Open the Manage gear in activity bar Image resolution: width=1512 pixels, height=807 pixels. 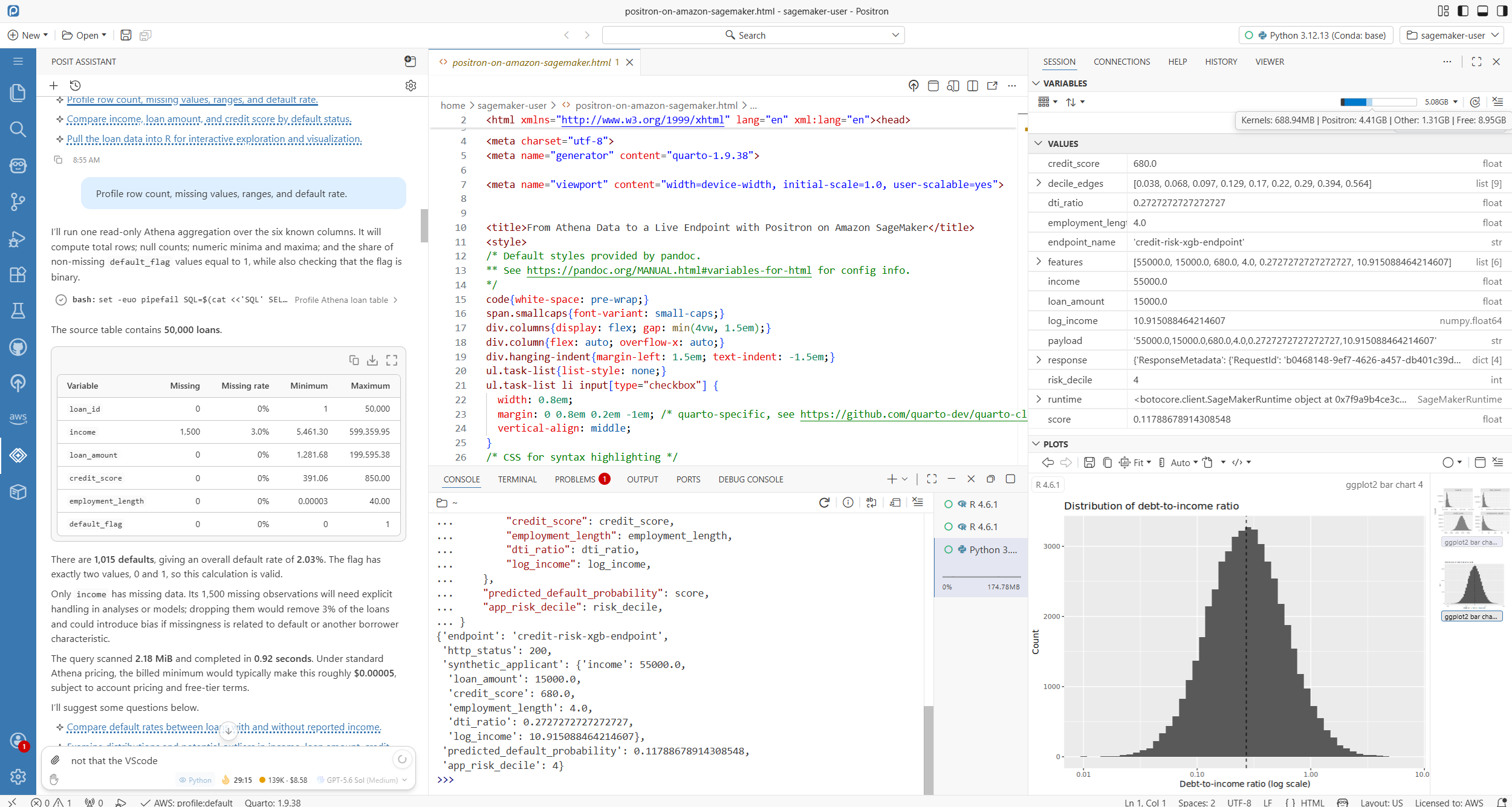tap(18, 776)
